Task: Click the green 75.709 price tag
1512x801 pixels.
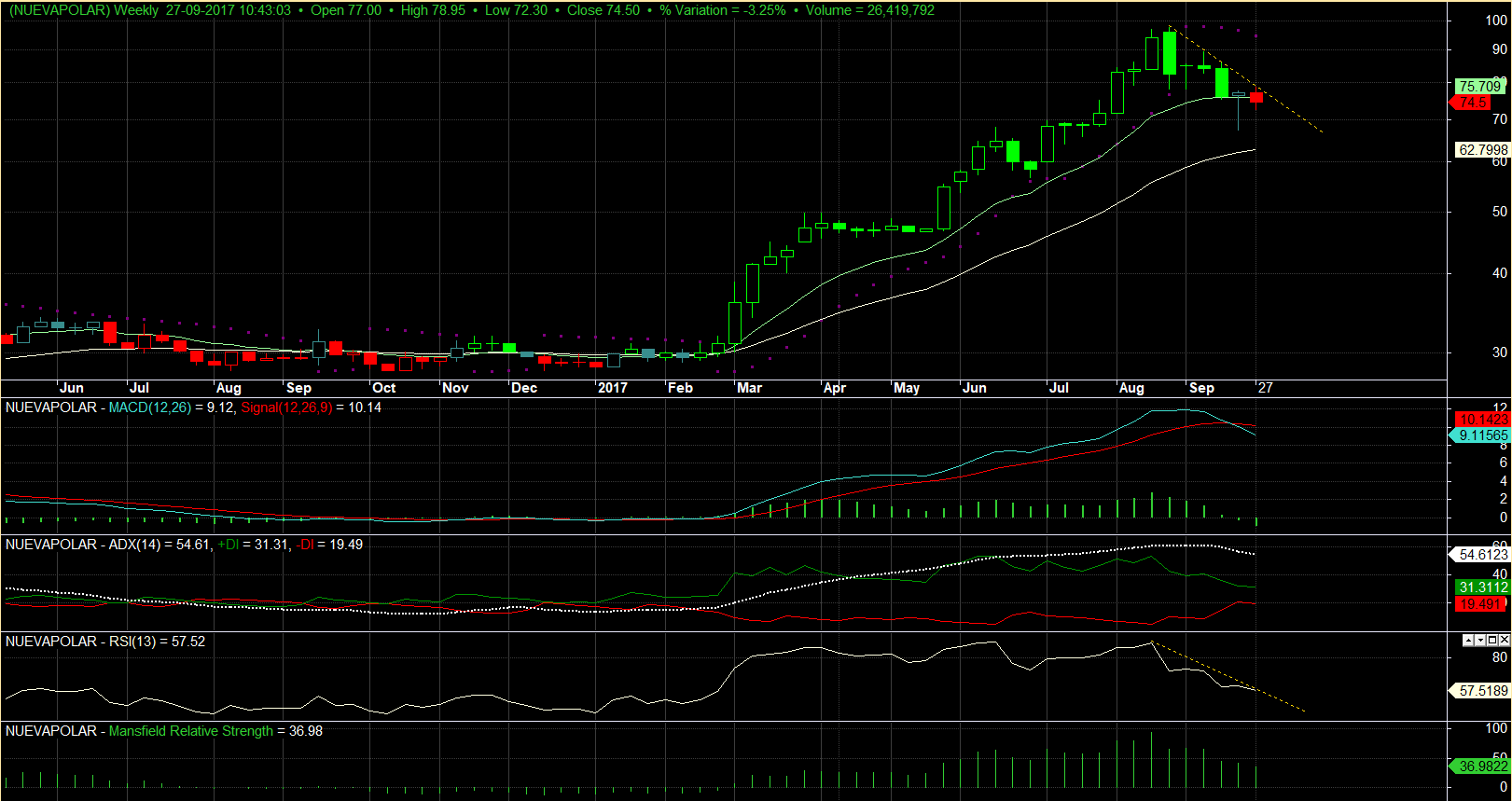Action: (1480, 86)
